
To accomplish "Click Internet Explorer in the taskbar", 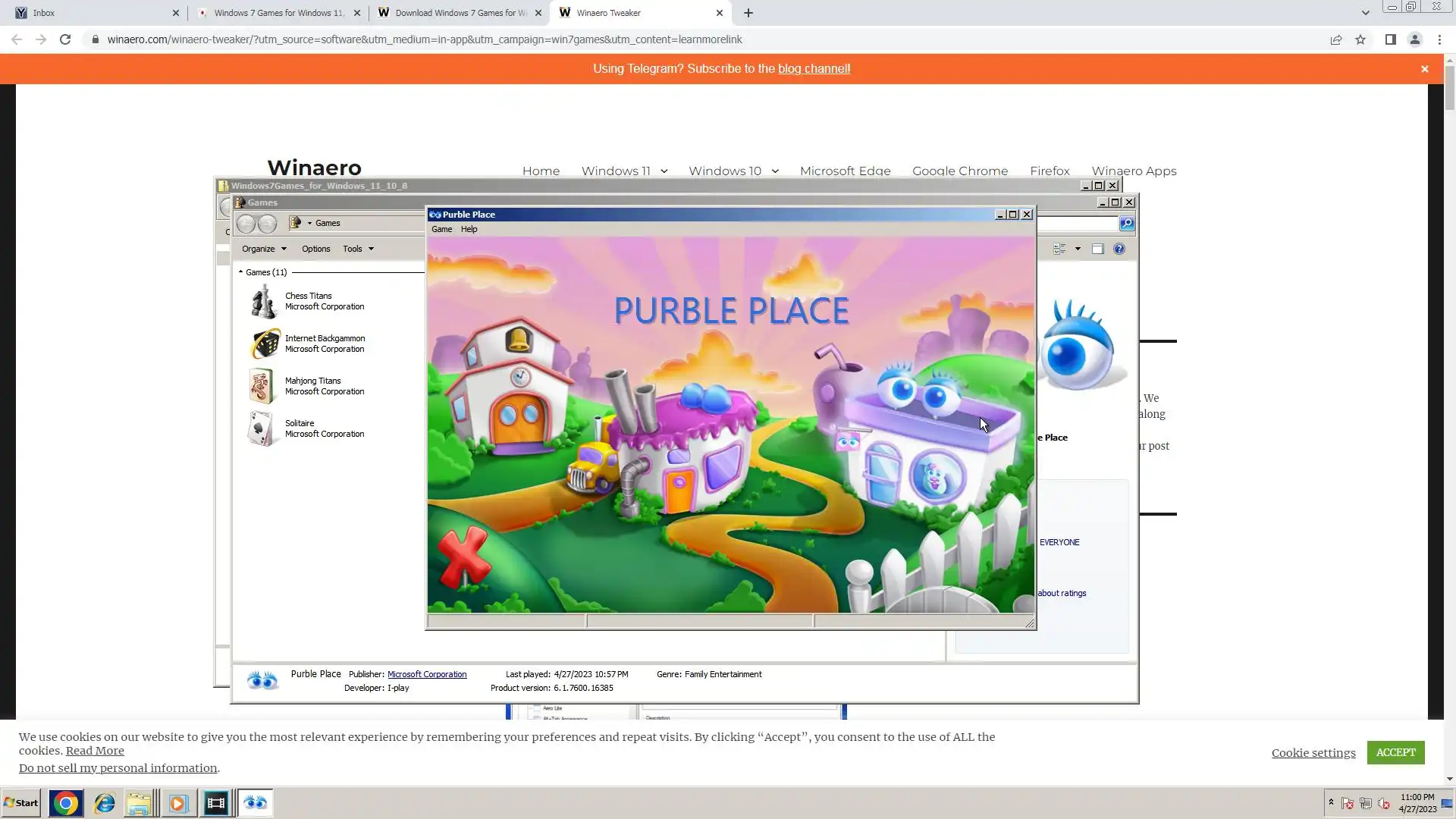I will tap(104, 803).
